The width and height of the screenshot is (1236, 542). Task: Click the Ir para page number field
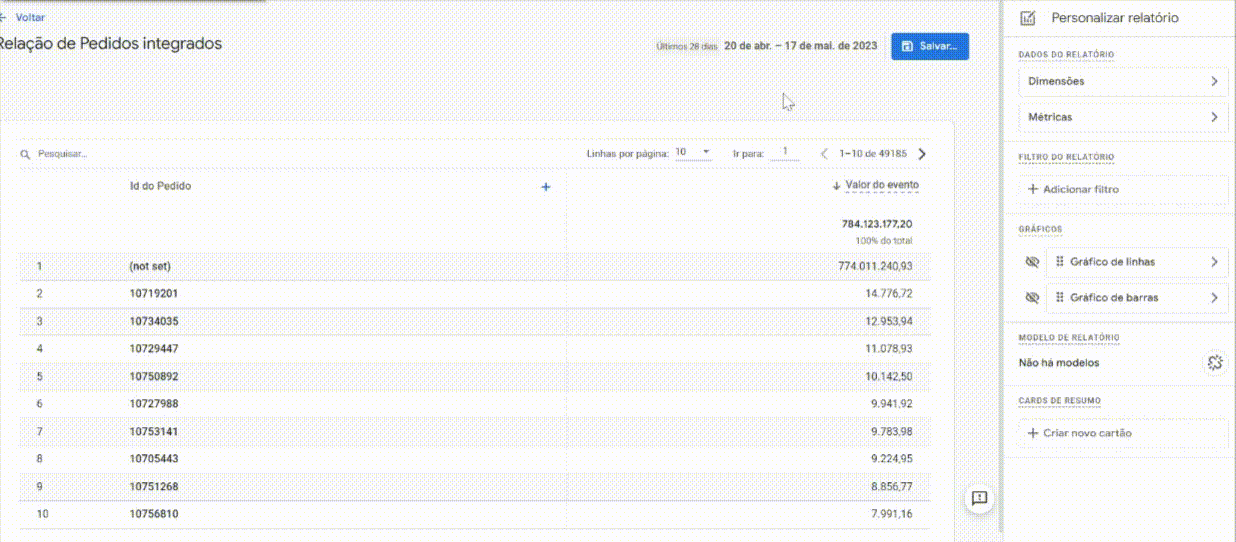[786, 153]
